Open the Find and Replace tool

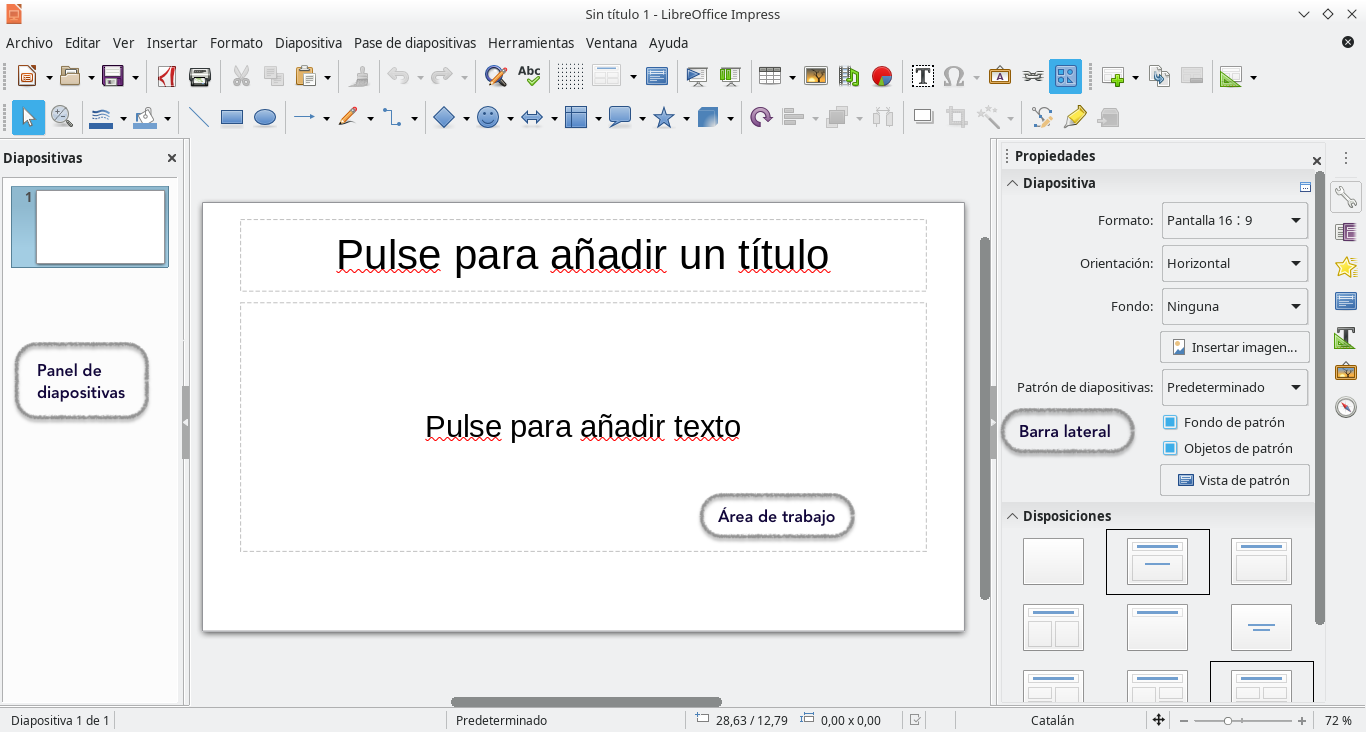pos(495,76)
